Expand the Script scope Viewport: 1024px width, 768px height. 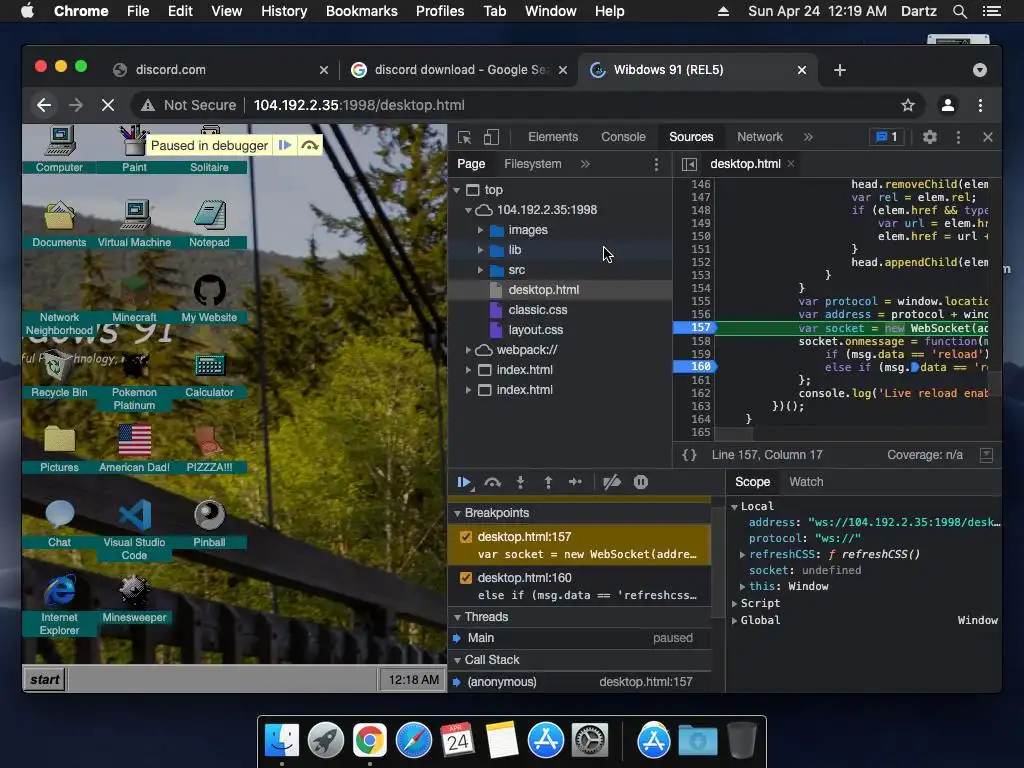pyautogui.click(x=735, y=603)
